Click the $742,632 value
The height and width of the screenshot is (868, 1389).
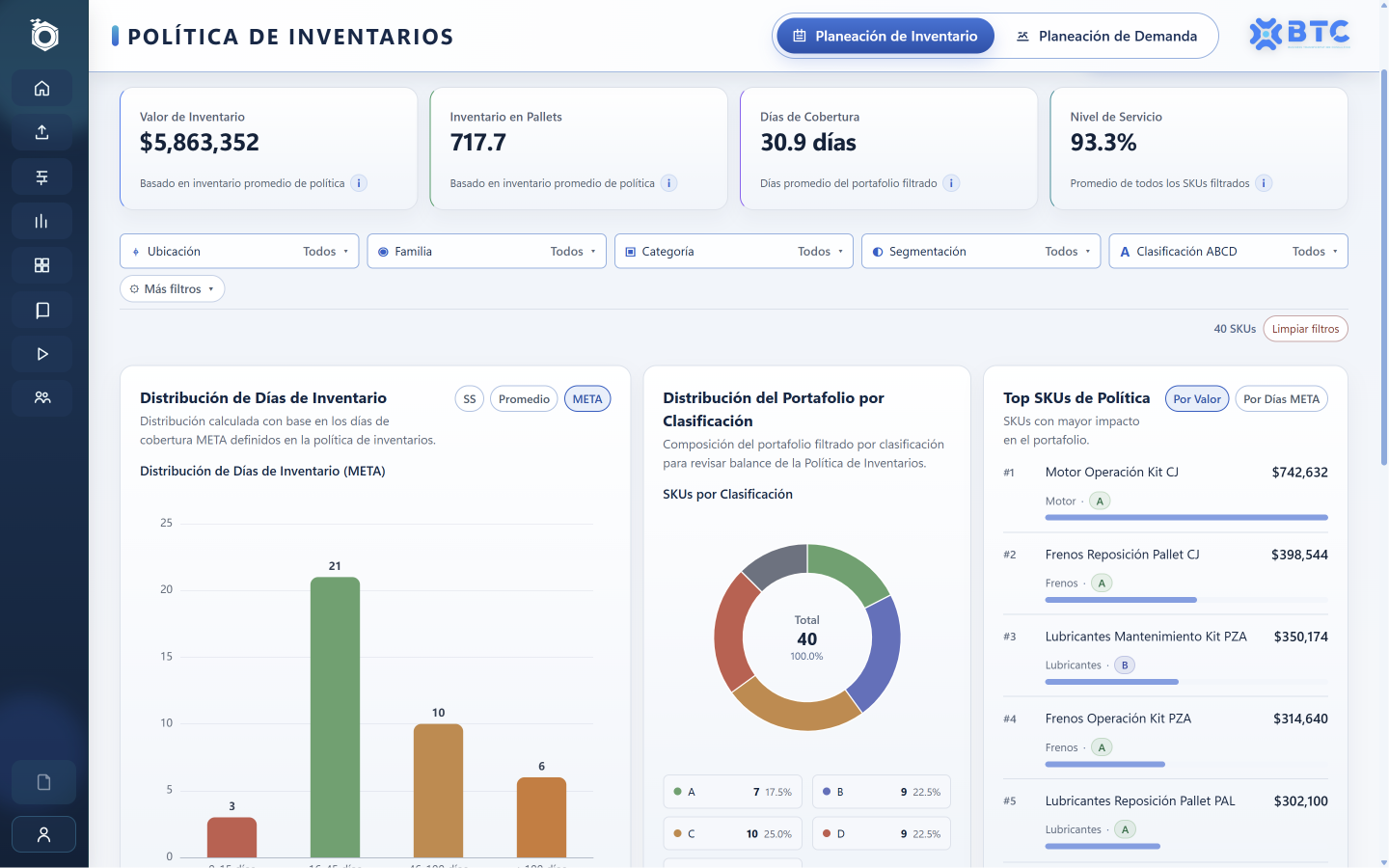pyautogui.click(x=1299, y=473)
